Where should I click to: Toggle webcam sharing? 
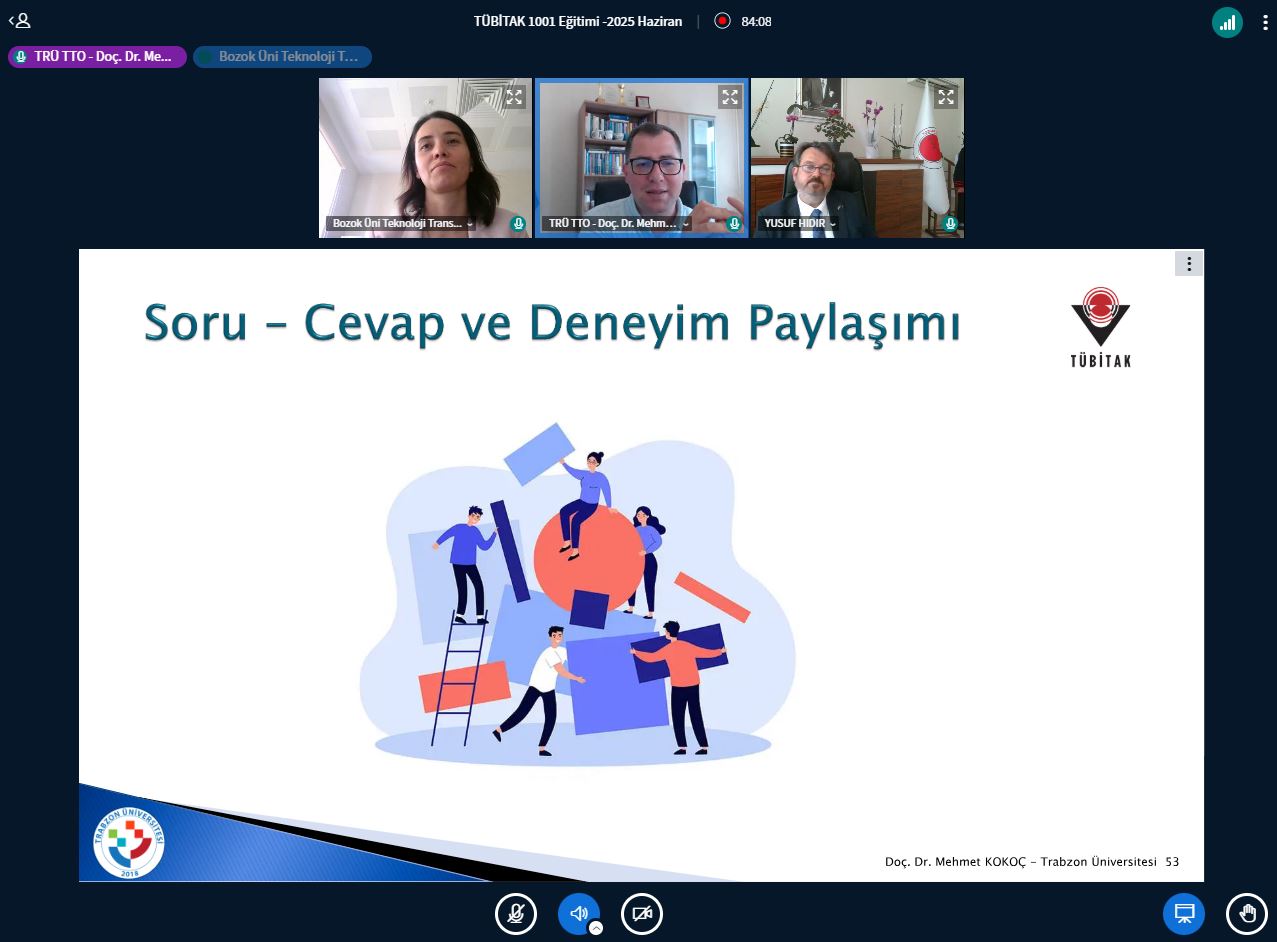click(642, 914)
